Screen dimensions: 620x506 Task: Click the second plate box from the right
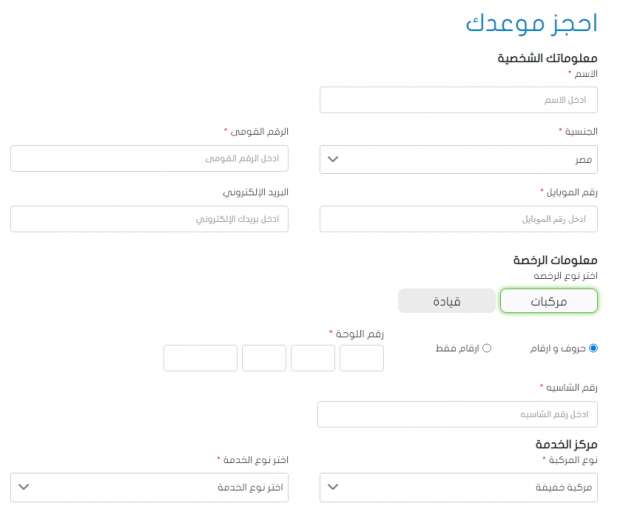(x=312, y=358)
